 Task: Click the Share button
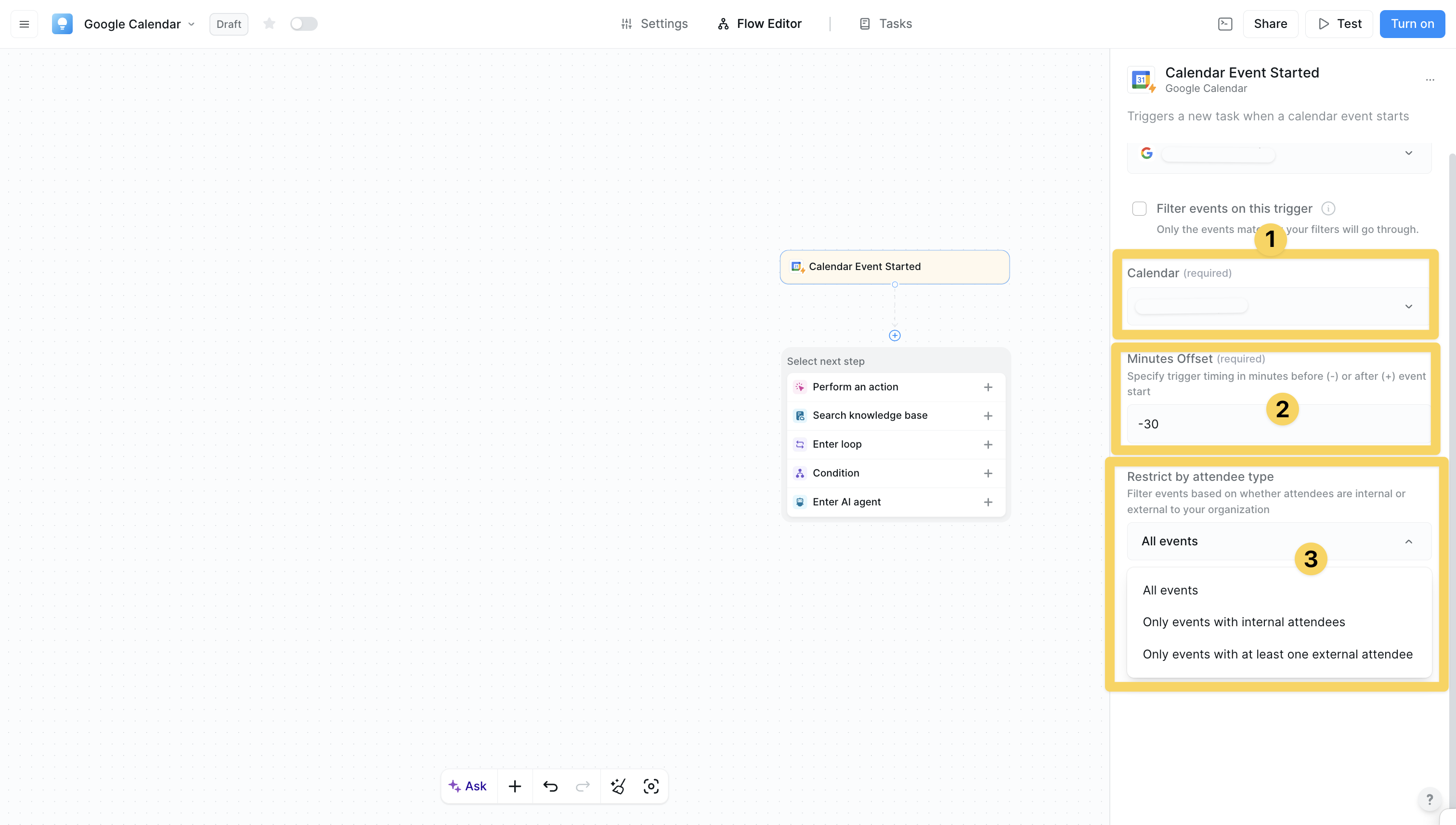[x=1270, y=24]
